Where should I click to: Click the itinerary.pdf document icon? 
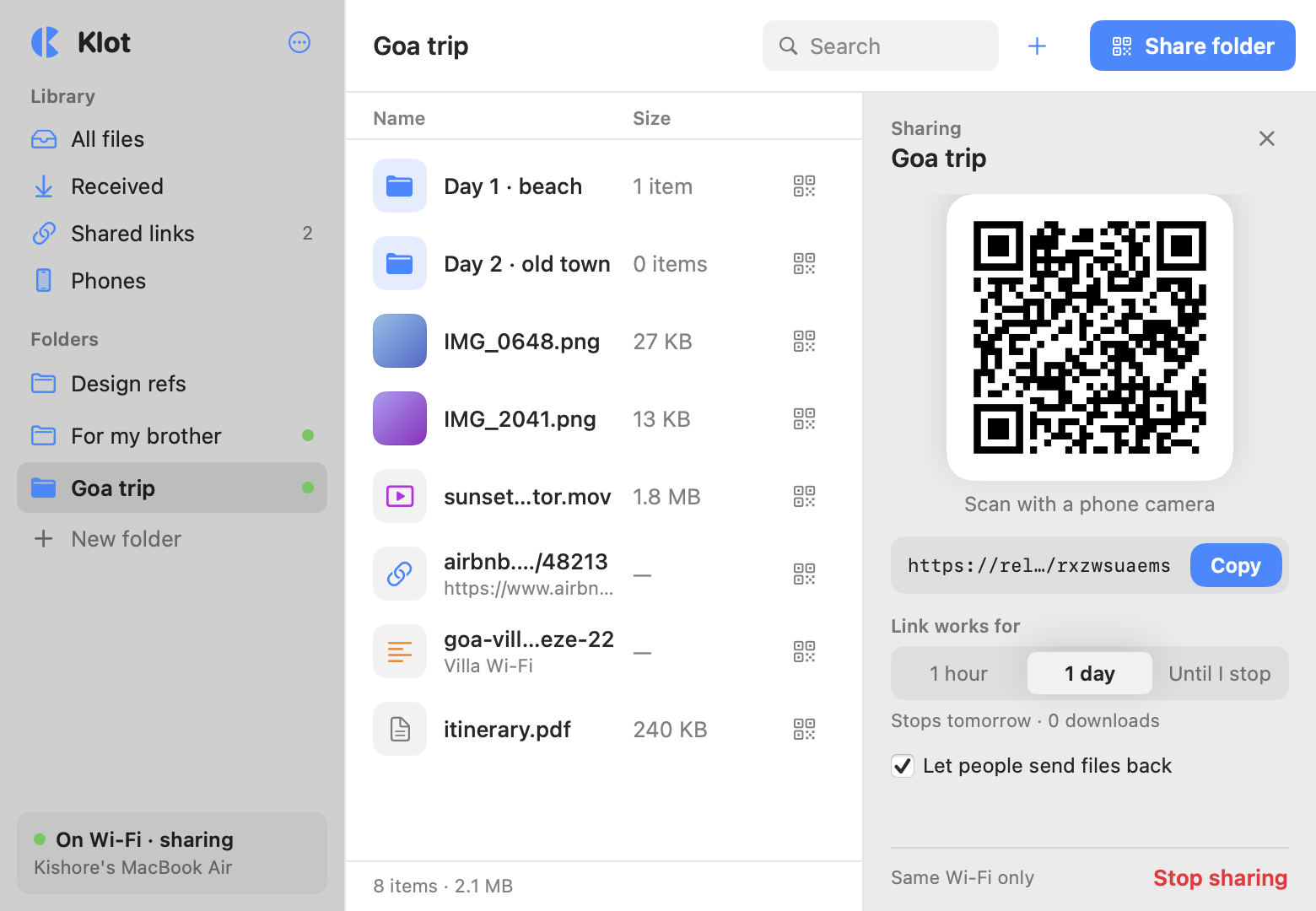tap(400, 730)
